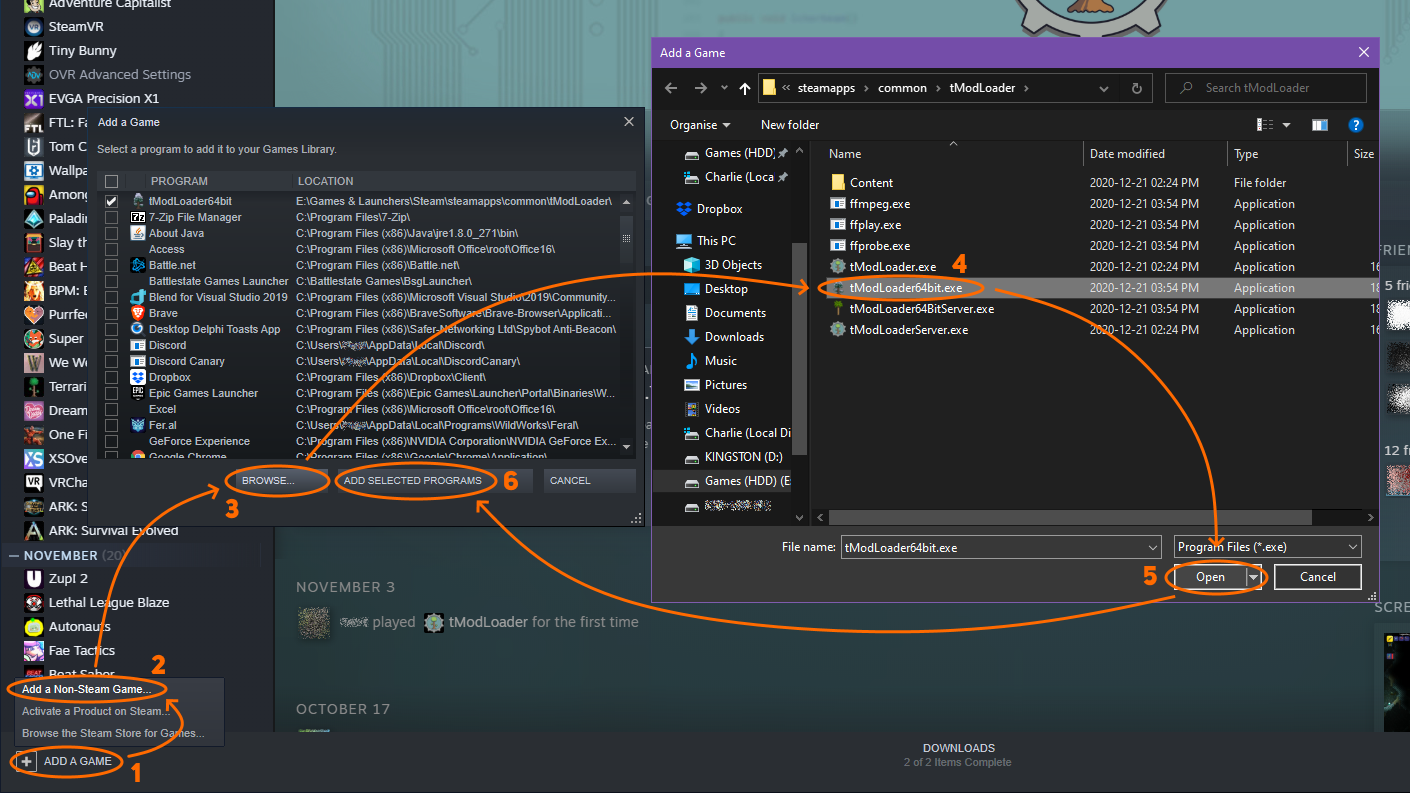1410x793 pixels.
Task: Click the Open button in file dialog
Action: [x=1210, y=577]
